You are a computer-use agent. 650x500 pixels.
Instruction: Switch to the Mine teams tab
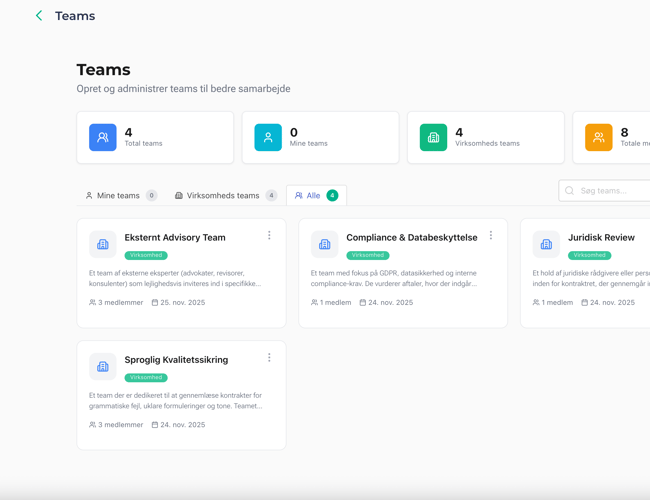tap(121, 195)
